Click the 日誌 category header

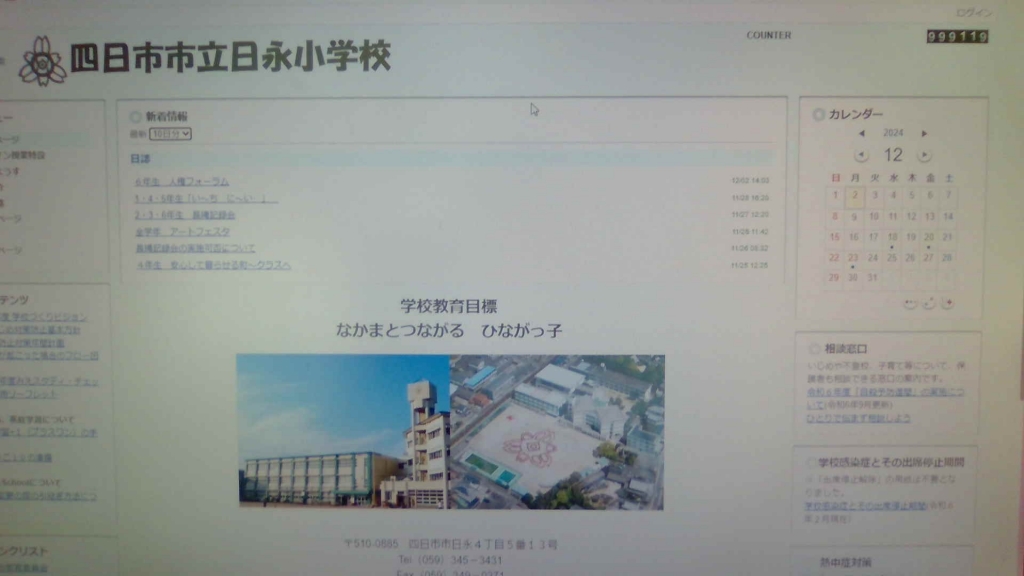140,159
